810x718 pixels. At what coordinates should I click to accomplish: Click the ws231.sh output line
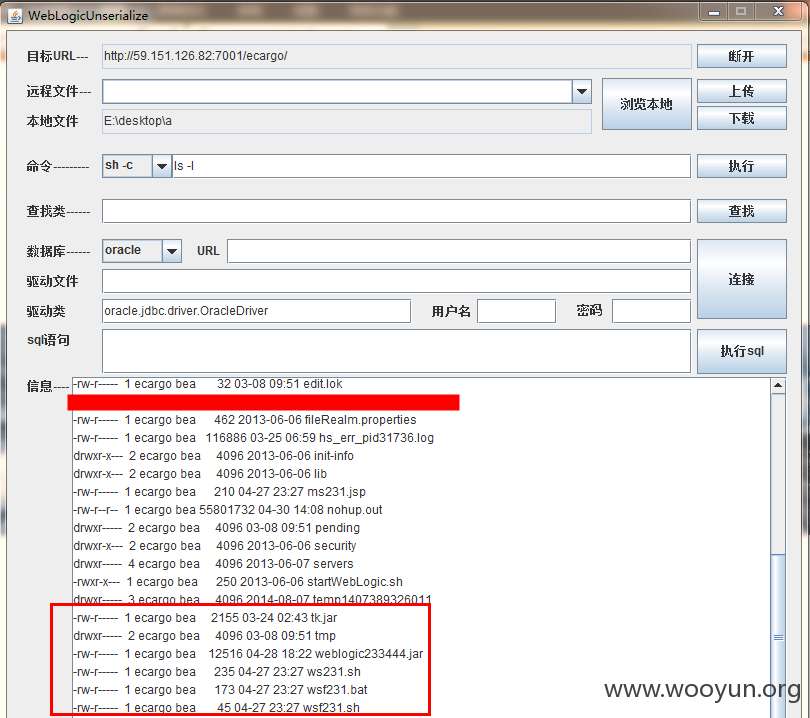click(x=217, y=673)
